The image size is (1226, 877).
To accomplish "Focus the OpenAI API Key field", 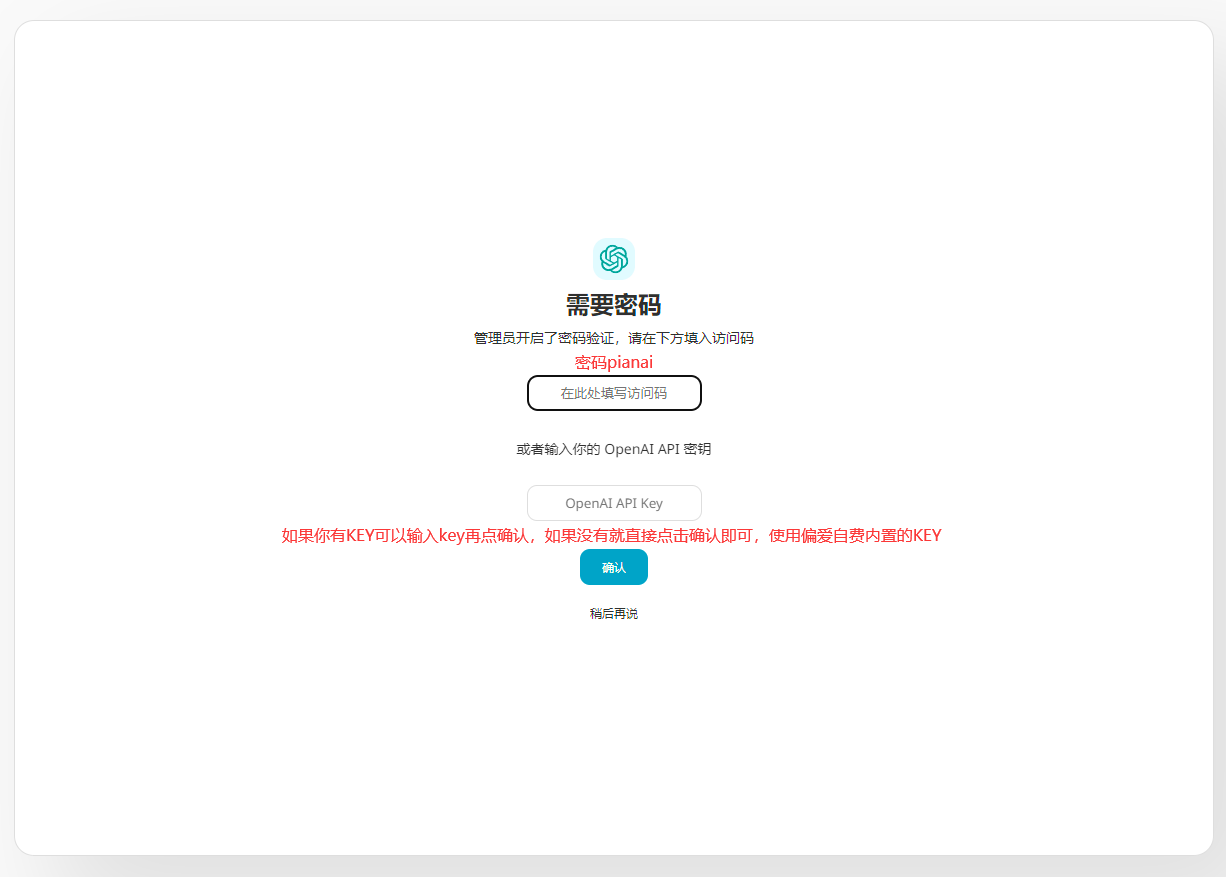I will point(614,503).
